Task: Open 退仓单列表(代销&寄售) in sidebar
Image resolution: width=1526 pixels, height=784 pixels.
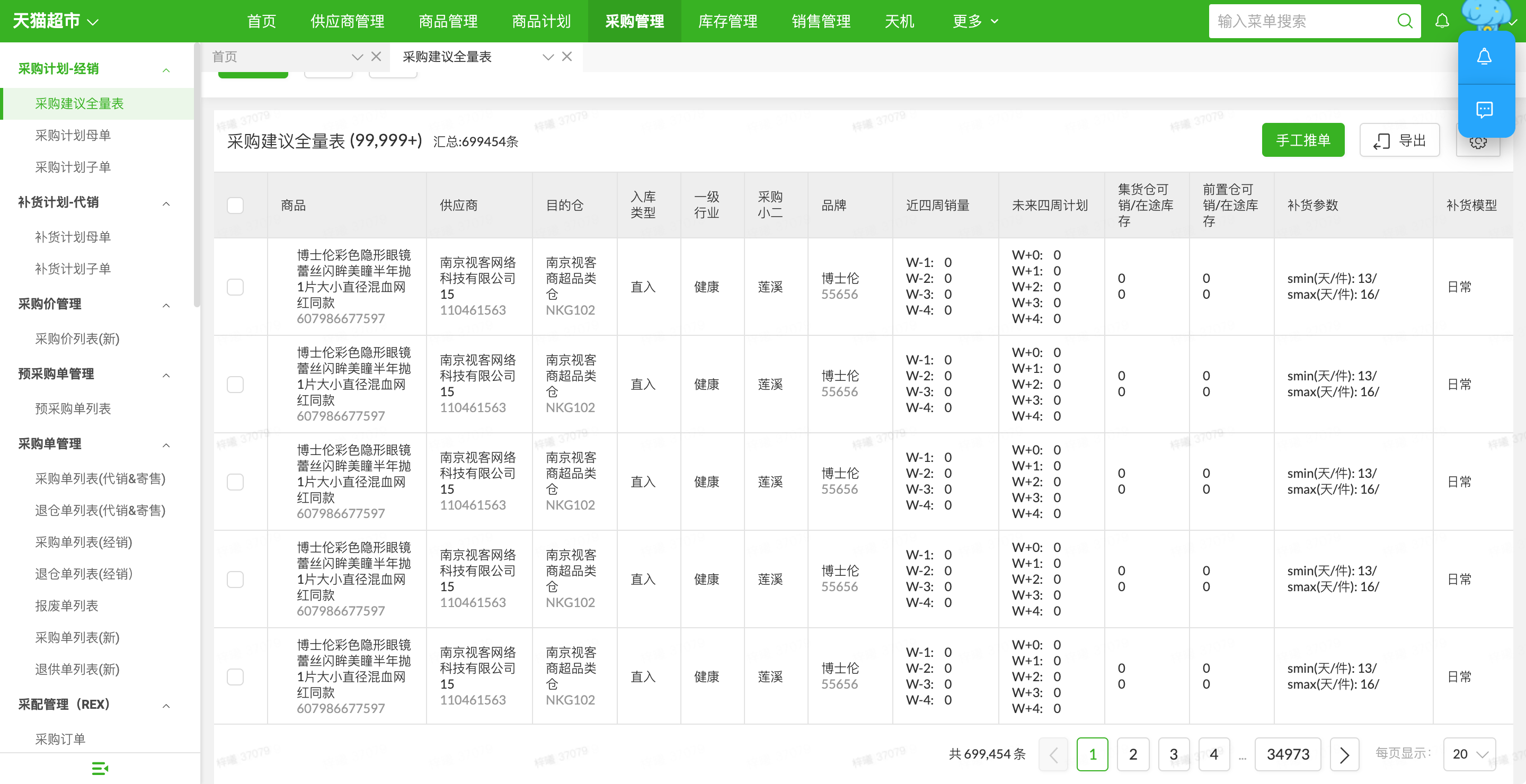Action: (100, 511)
